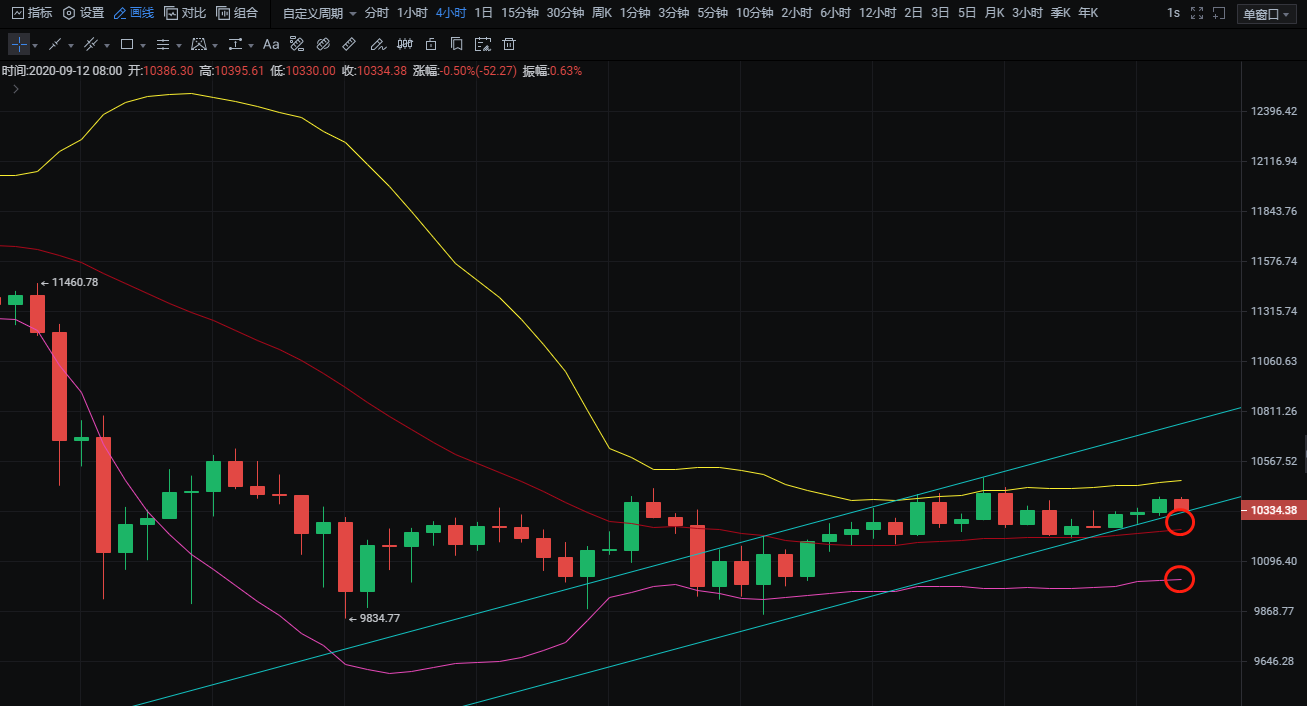Select the rectangle shape tool
The width and height of the screenshot is (1307, 706).
point(127,45)
